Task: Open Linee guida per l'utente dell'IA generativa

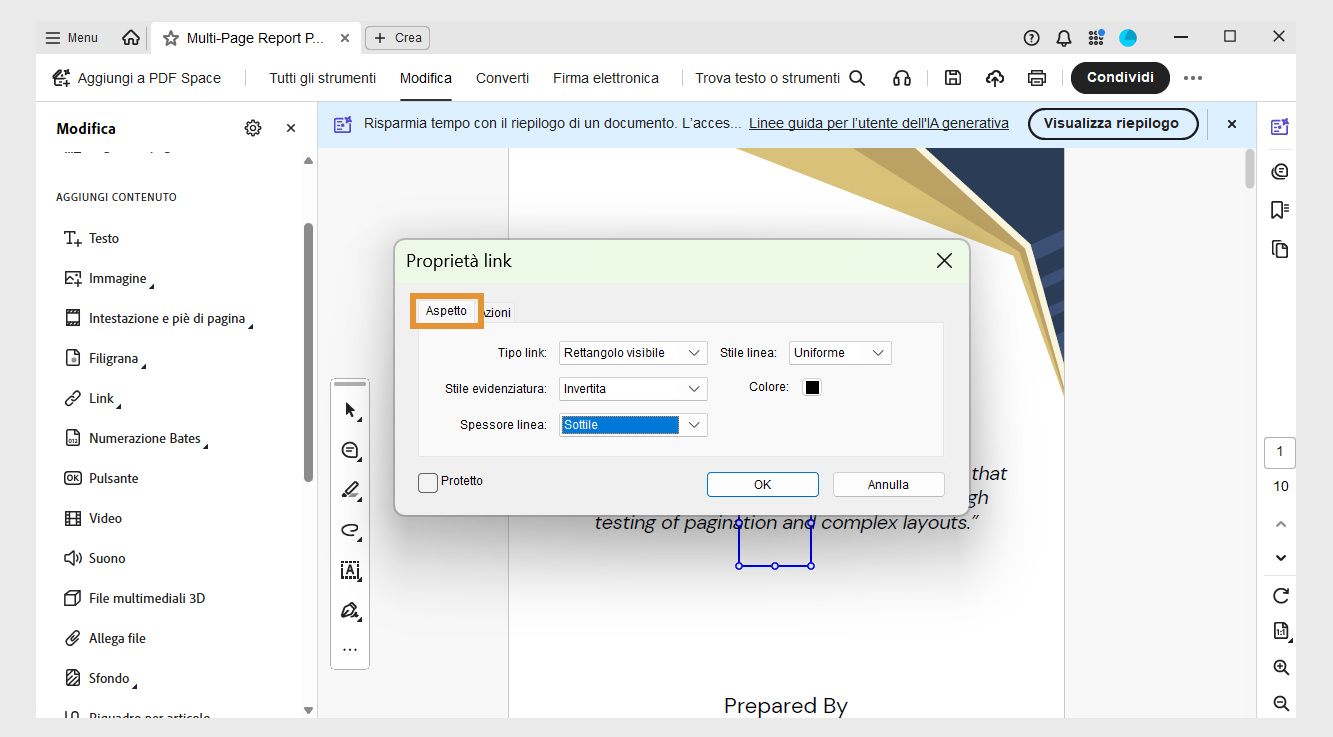Action: click(878, 123)
